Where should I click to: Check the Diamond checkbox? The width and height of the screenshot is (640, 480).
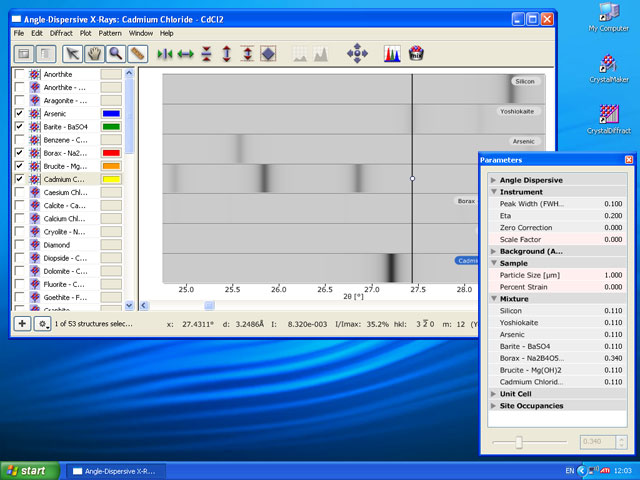point(19,244)
